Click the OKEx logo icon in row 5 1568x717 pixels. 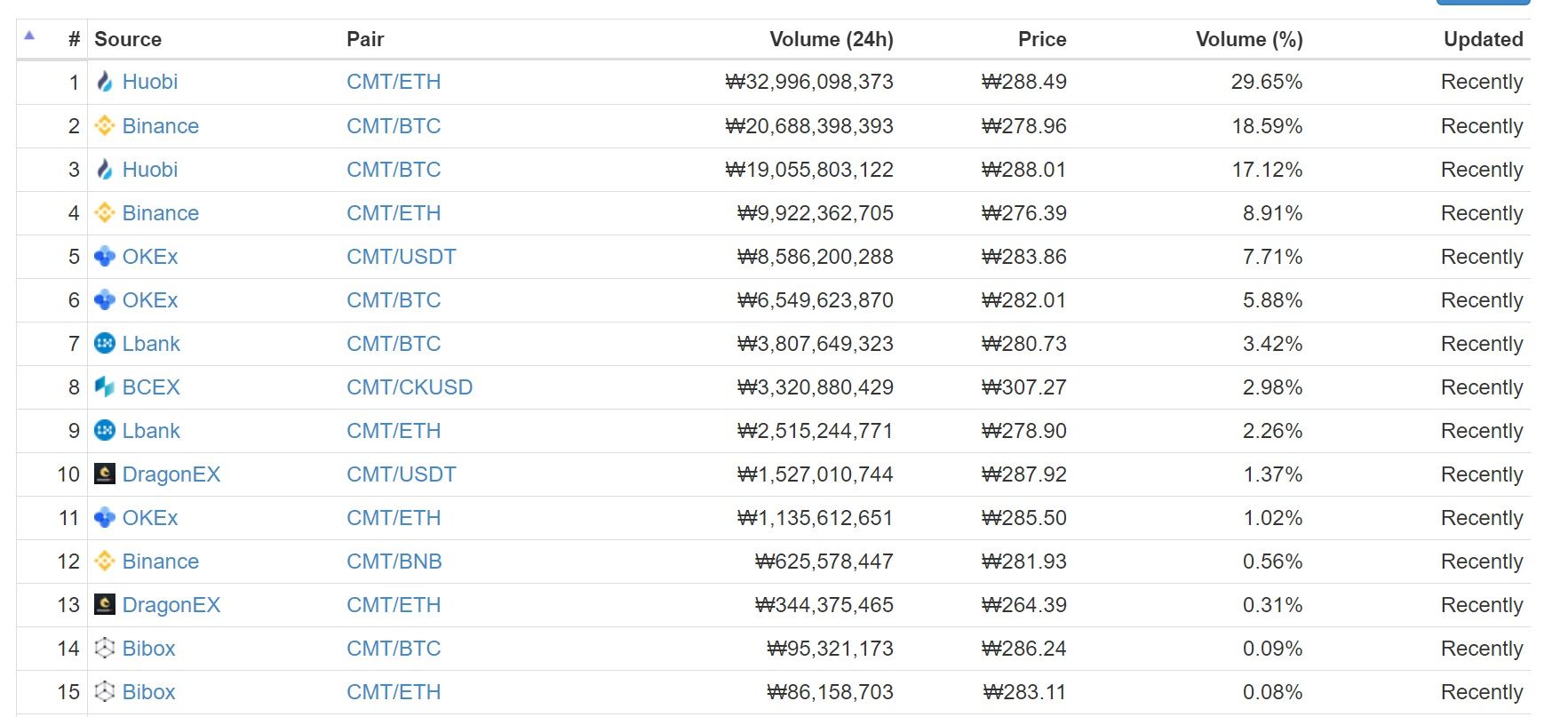pos(105,256)
